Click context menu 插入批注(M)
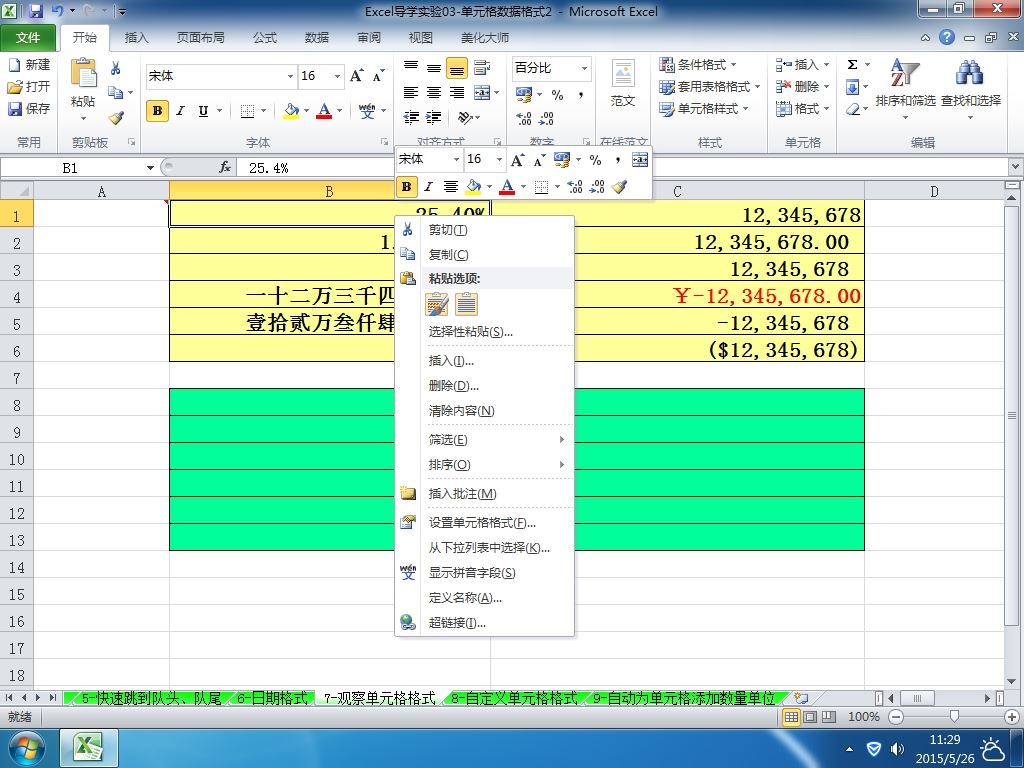This screenshot has width=1024, height=768. 485,494
